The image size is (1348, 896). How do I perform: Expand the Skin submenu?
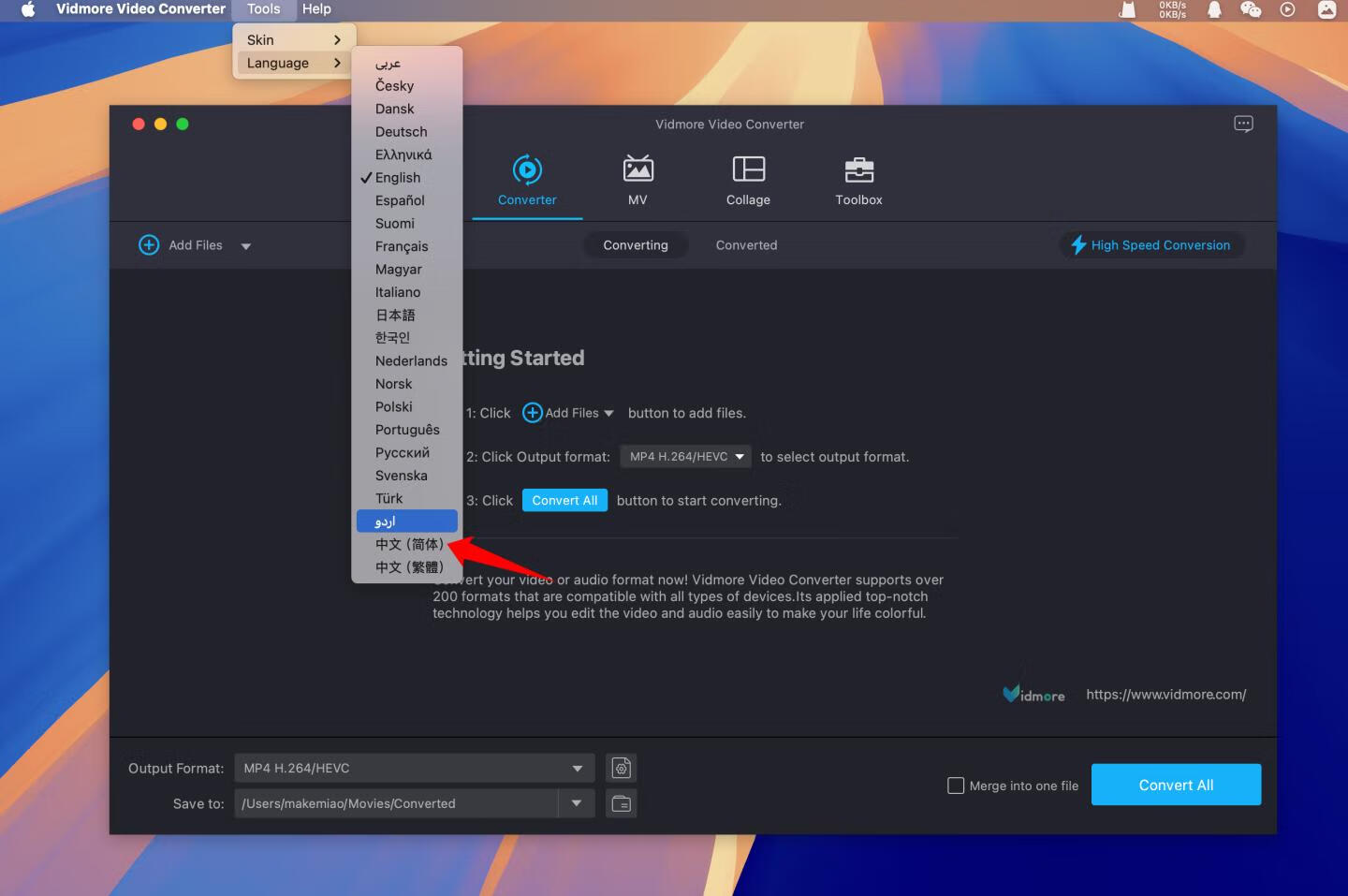tap(294, 39)
